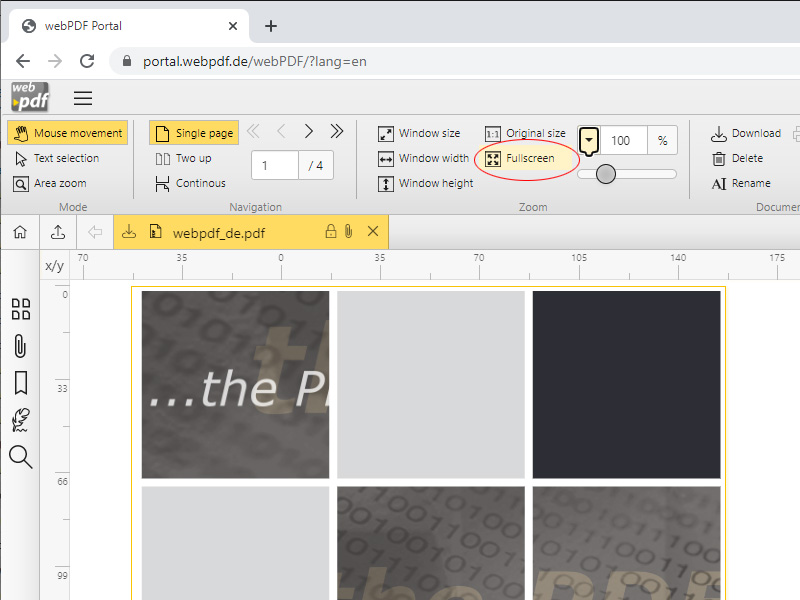Select the webpdf_de.pdf document tab
The width and height of the screenshot is (800, 600).
[251, 232]
